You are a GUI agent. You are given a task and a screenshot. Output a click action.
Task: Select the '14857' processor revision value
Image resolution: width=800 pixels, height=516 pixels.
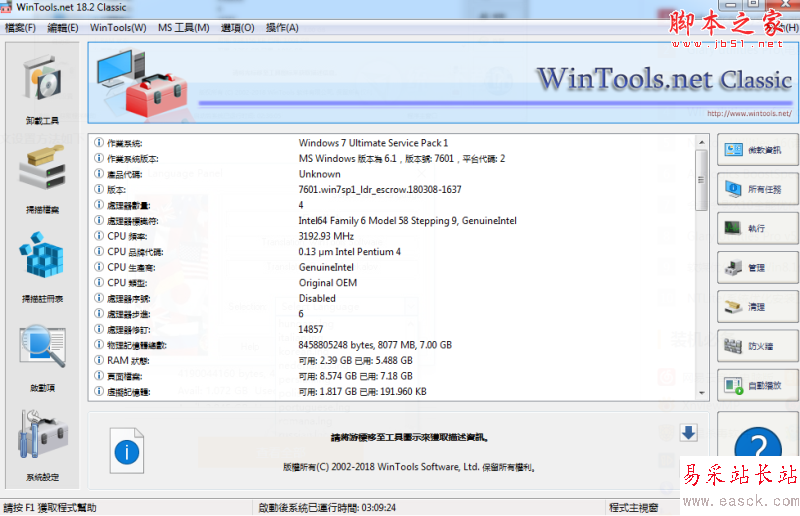click(310, 329)
